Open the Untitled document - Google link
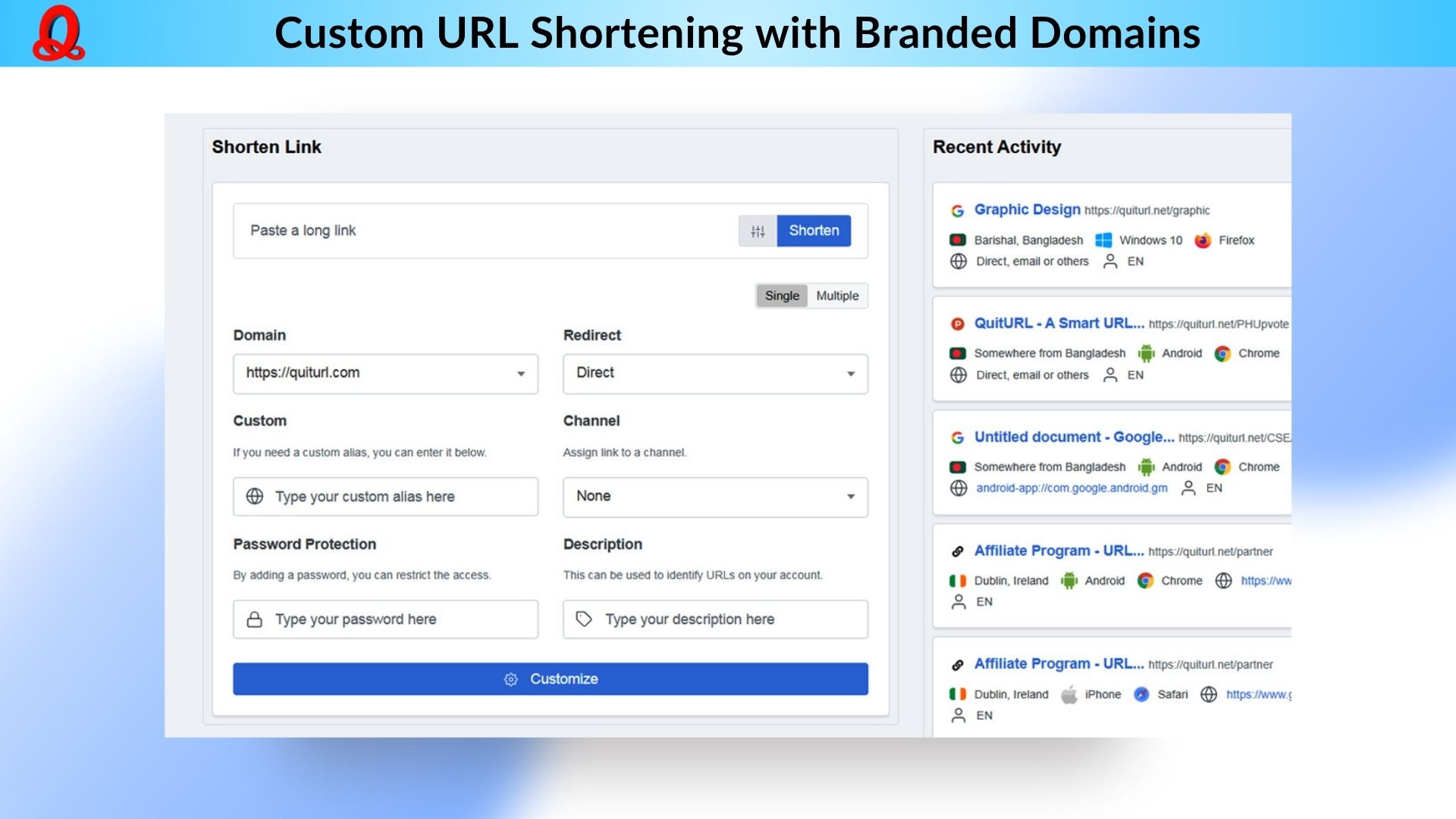 [1073, 437]
